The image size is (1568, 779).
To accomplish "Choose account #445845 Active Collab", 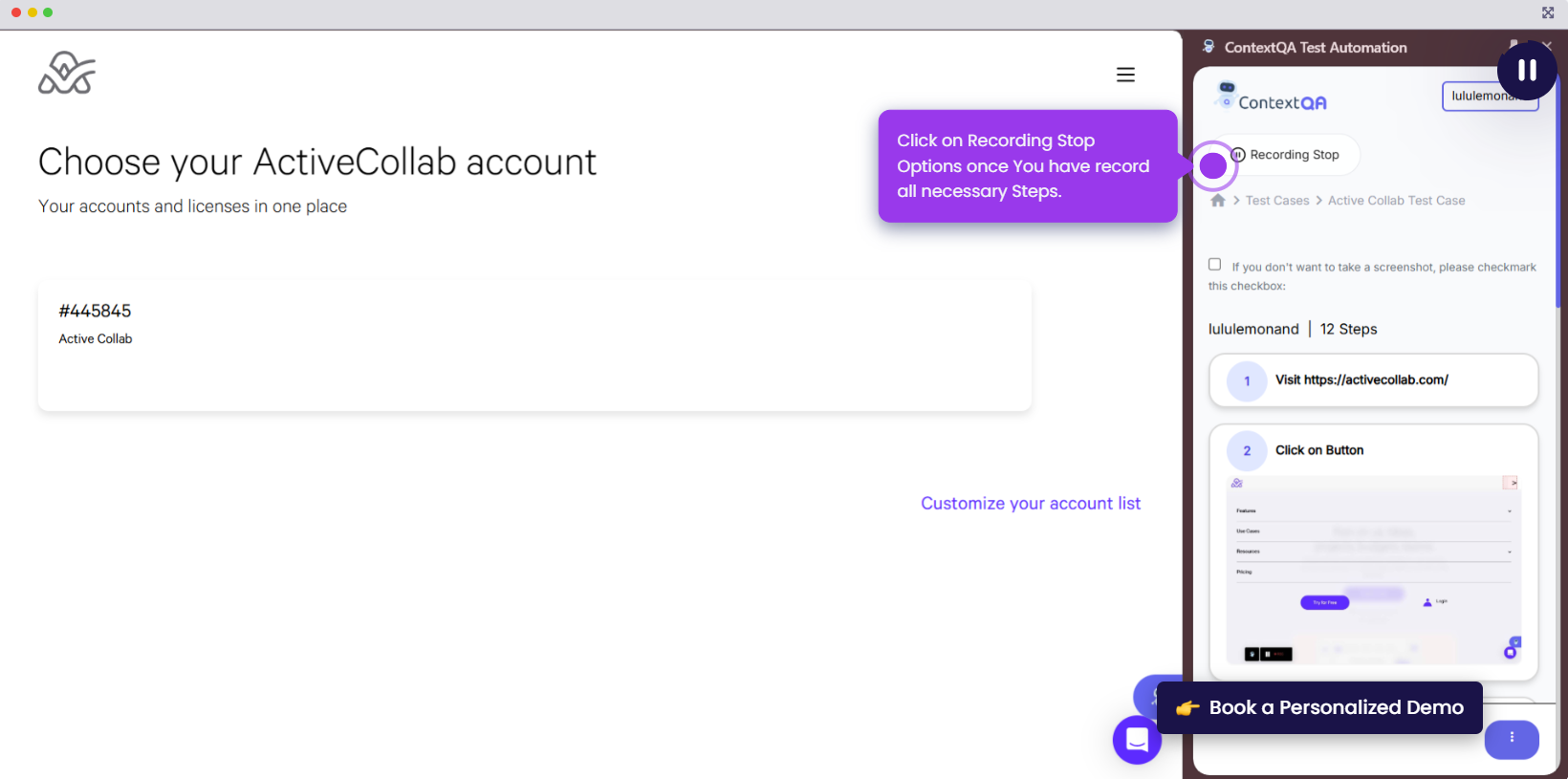I will click(x=534, y=346).
